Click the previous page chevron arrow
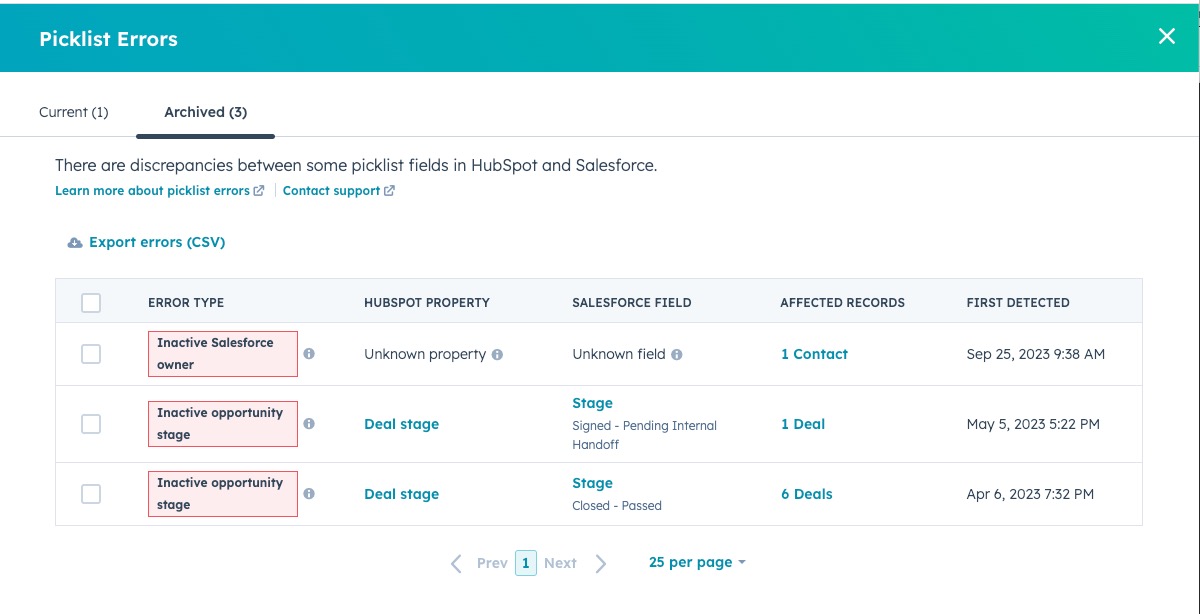Screen dimensions: 1200x614 click(x=456, y=563)
